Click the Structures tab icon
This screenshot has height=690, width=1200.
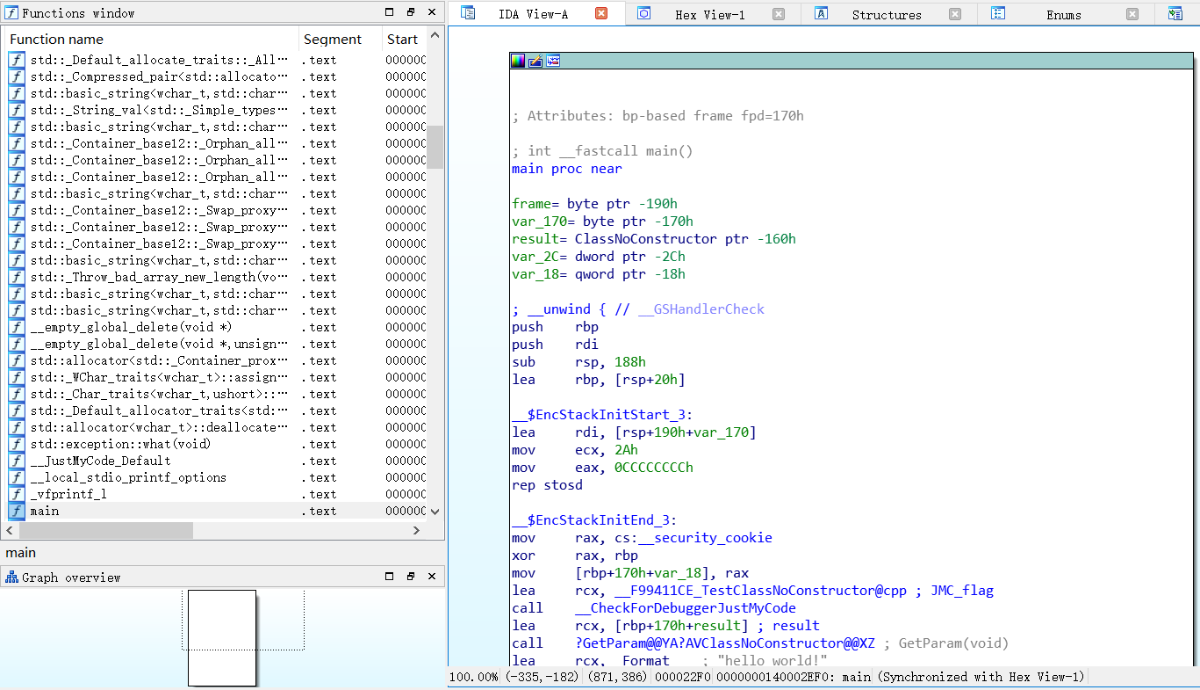pos(821,14)
